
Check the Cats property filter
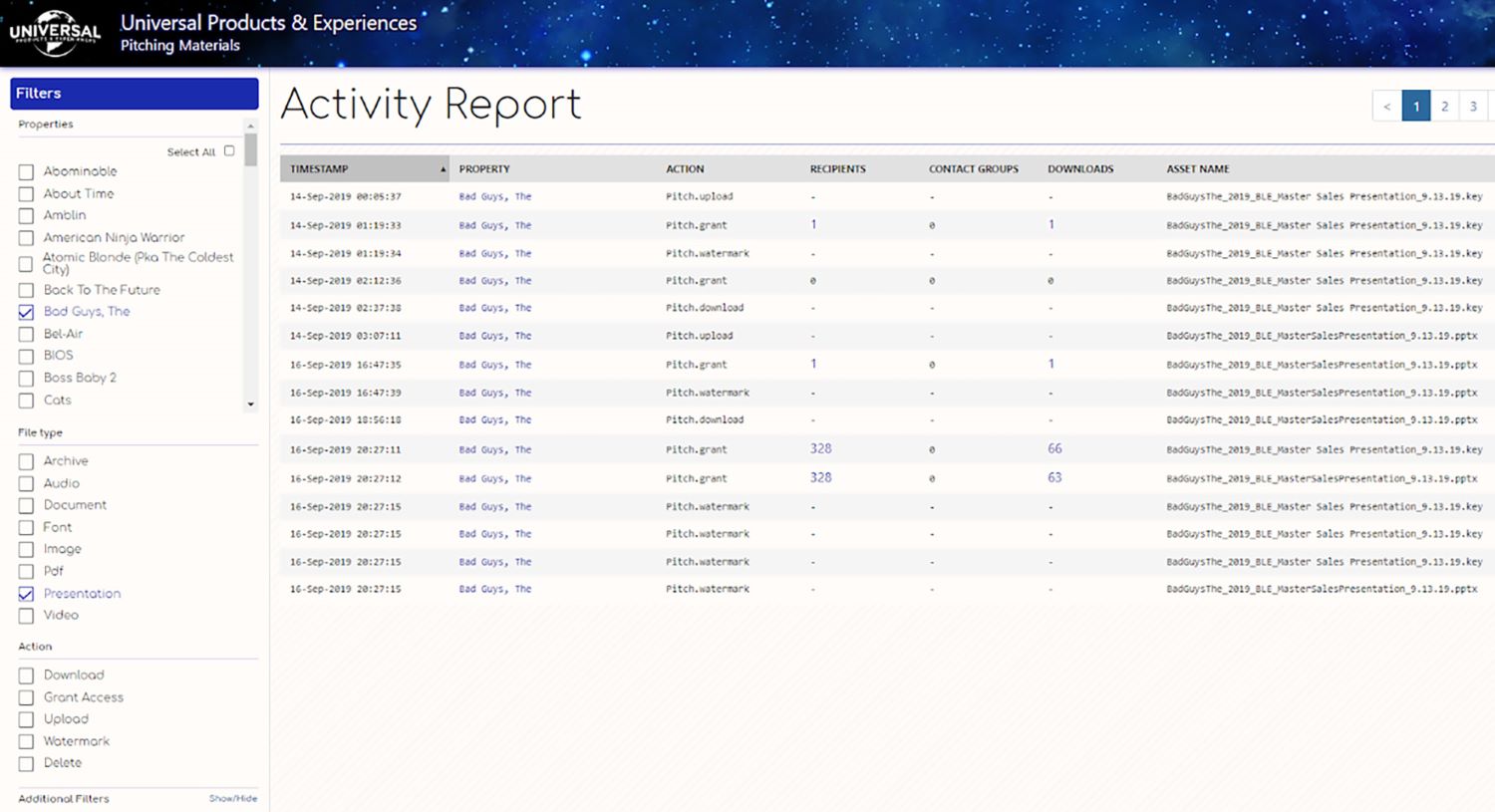click(26, 401)
